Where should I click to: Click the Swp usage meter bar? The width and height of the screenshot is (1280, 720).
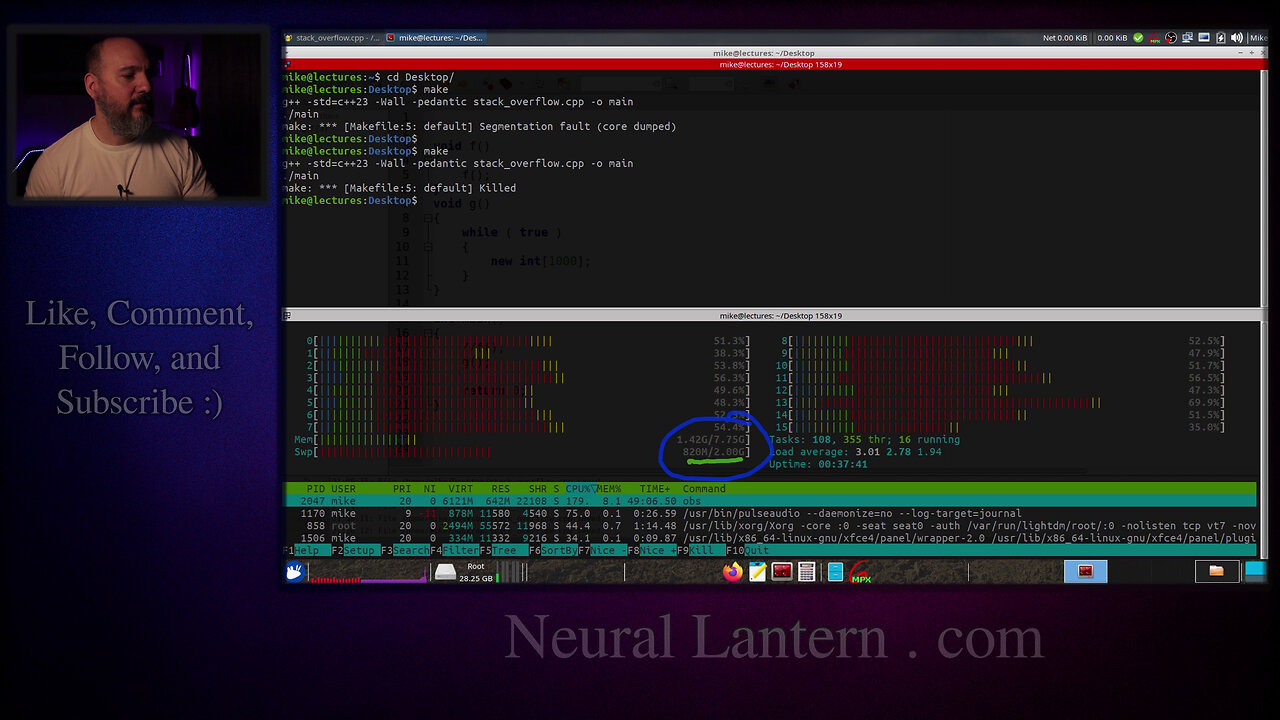pos(522,452)
